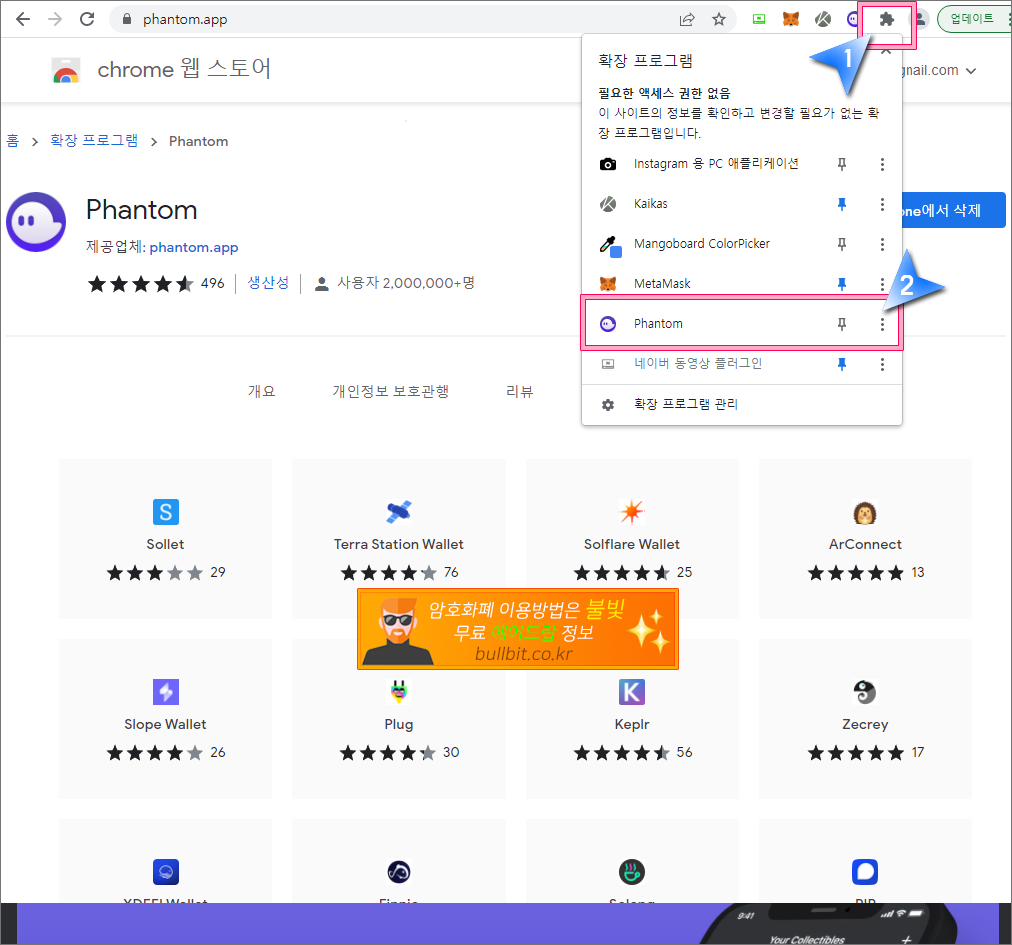Select Kaikas in extensions list
1012x945 pixels.
tap(651, 204)
